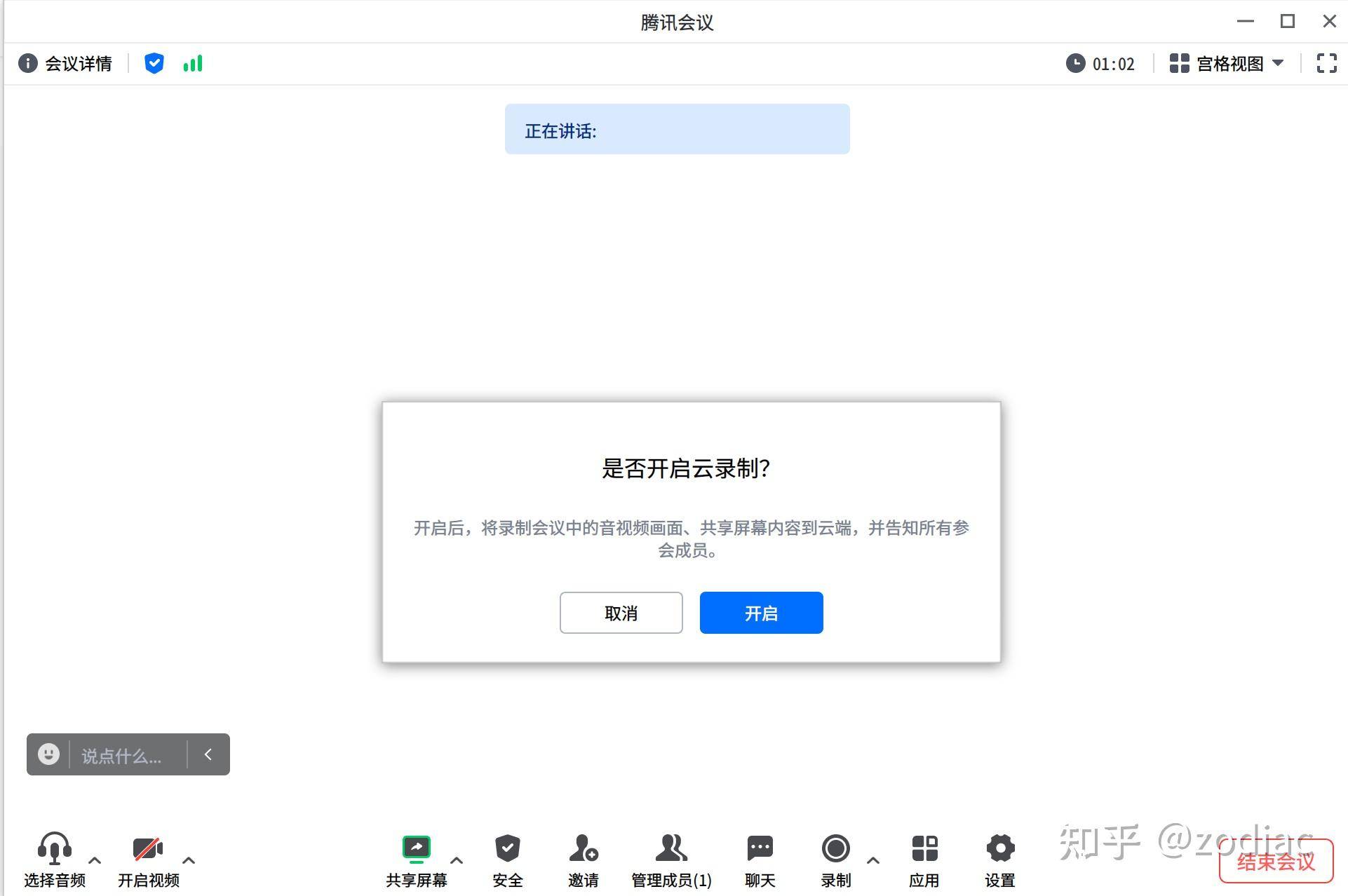End the meeting with 结束会议

tap(1276, 861)
